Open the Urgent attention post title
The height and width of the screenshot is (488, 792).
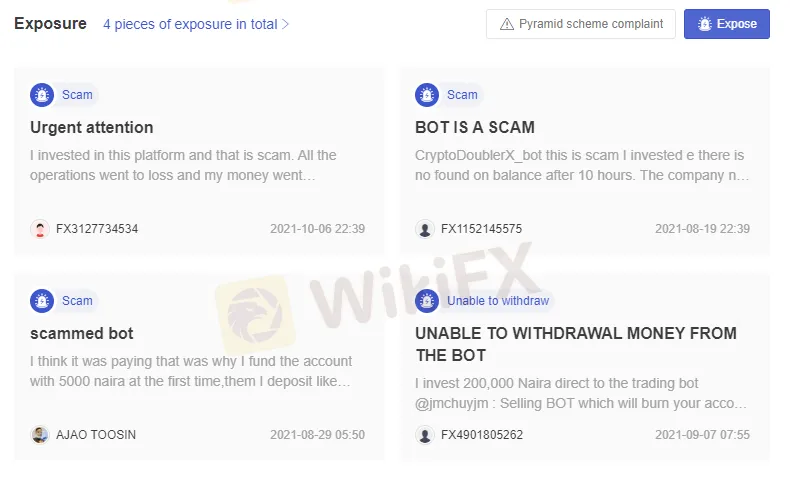click(92, 128)
